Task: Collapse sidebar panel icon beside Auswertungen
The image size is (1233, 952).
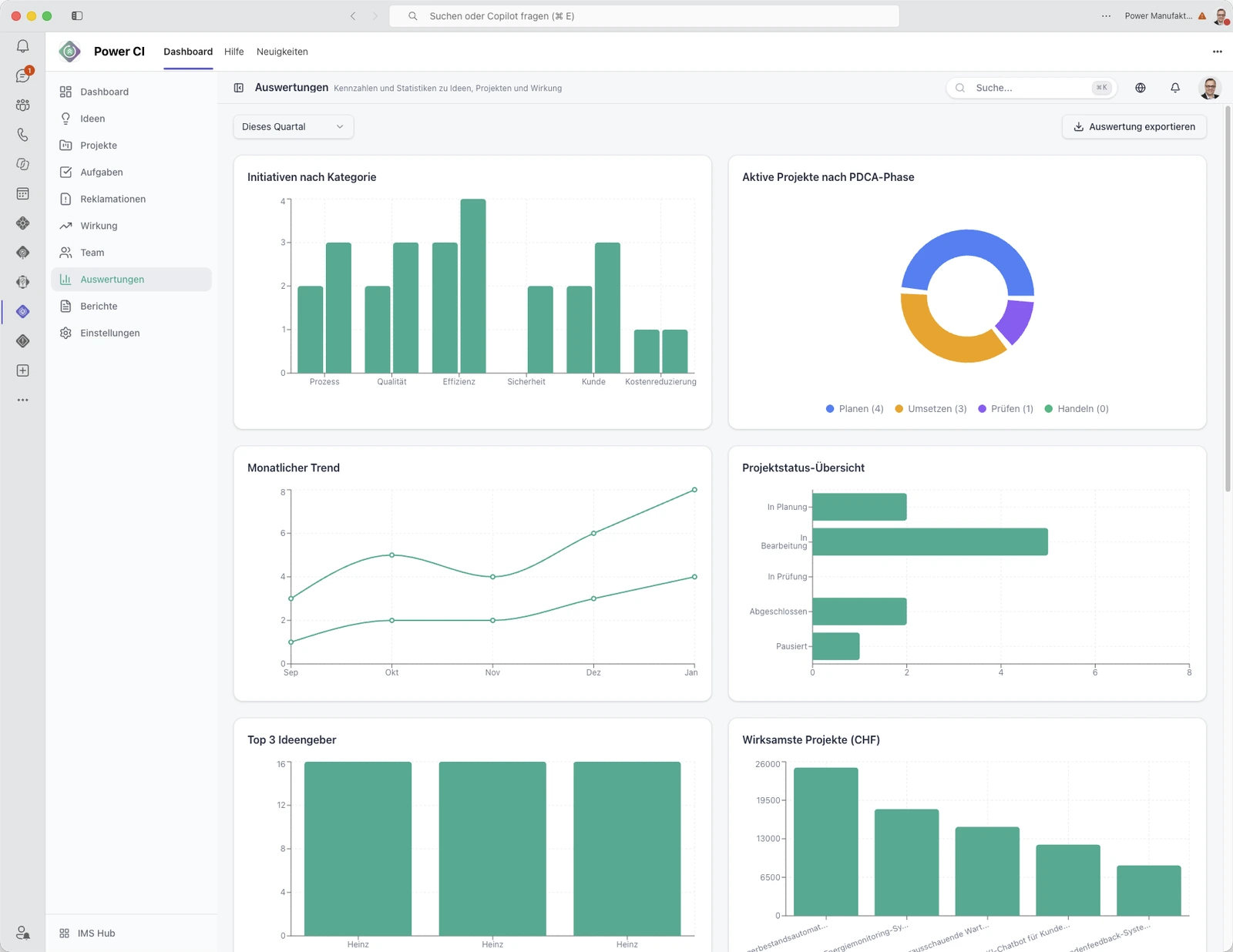Action: tap(239, 88)
